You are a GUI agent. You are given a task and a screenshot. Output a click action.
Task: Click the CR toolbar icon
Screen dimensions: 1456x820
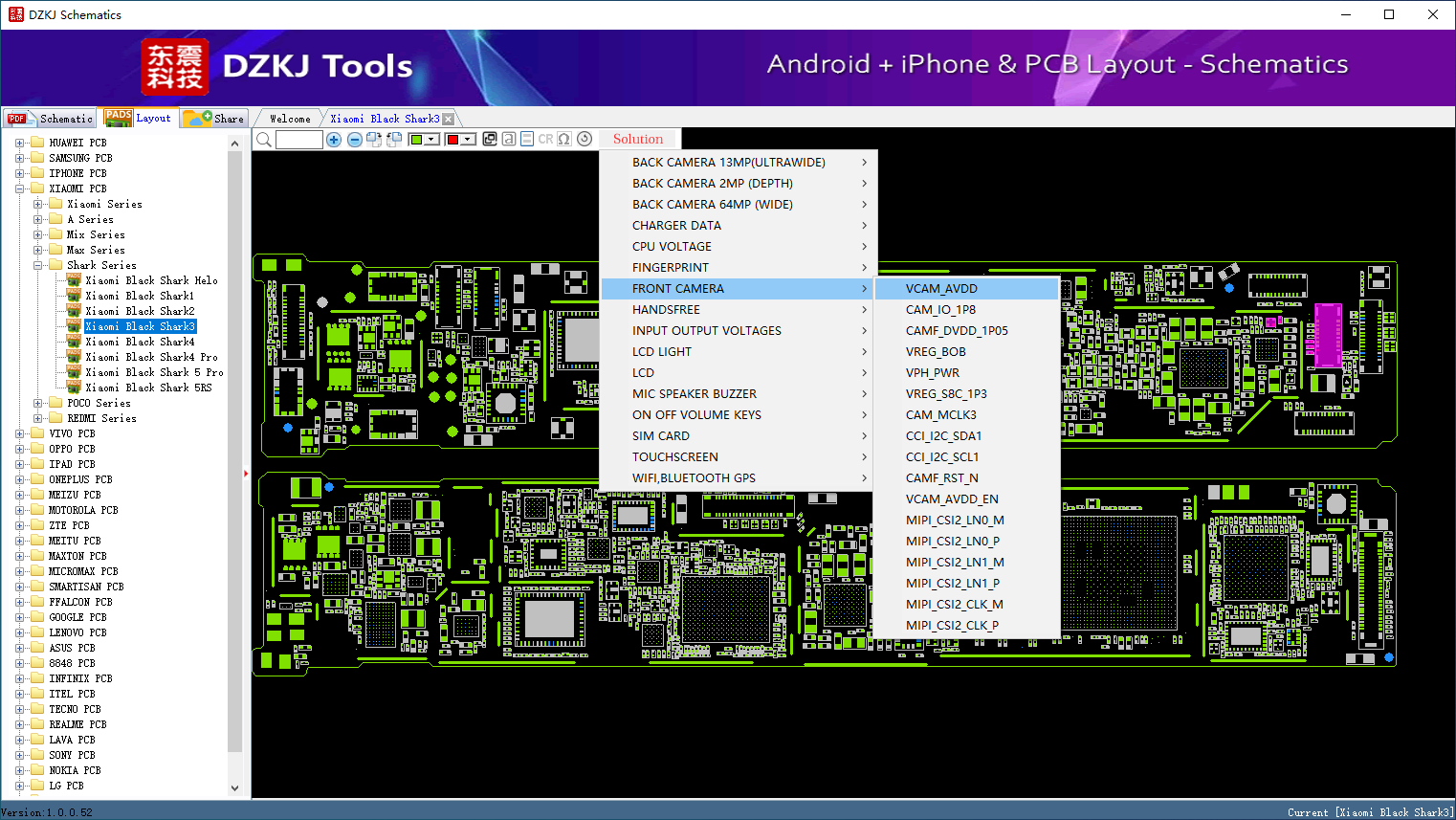click(546, 139)
